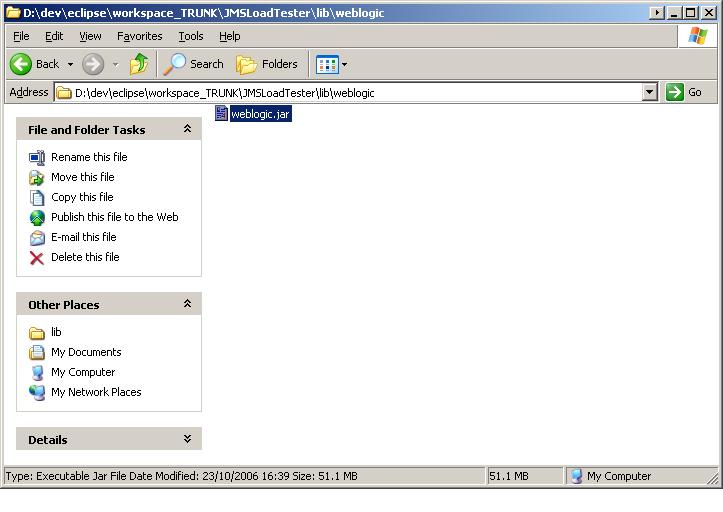This screenshot has height=512, width=723.
Task: Click My Computer icon in status bar
Action: click(576, 476)
